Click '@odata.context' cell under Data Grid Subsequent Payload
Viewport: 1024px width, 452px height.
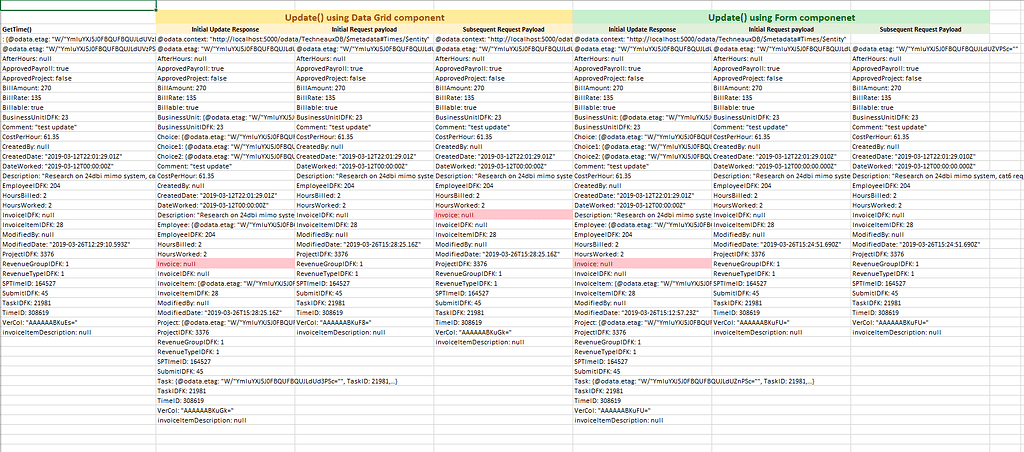click(503, 39)
